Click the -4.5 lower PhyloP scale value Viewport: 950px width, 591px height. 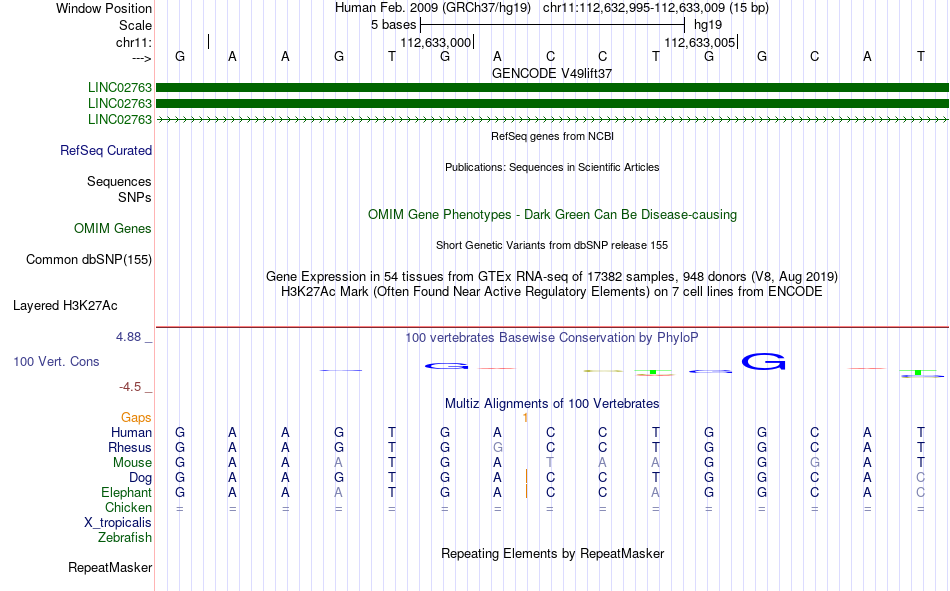point(130,387)
